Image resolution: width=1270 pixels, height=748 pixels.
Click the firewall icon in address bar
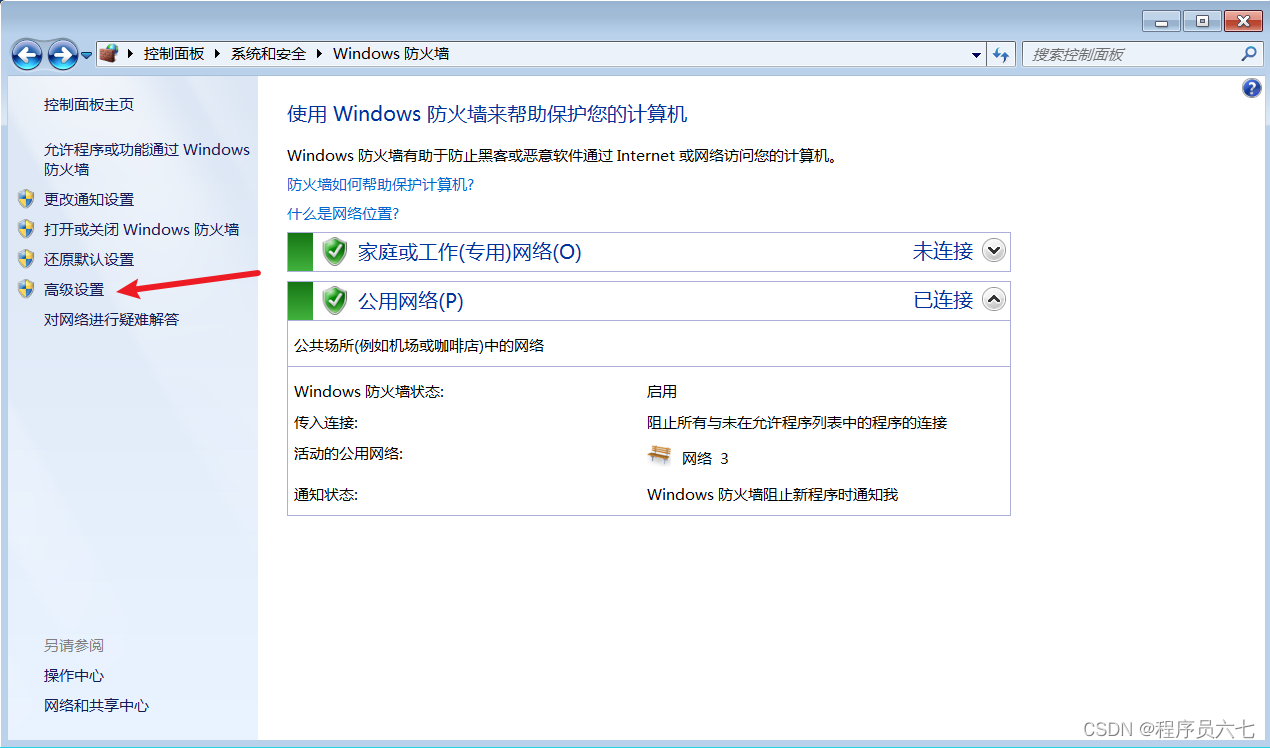tap(110, 54)
